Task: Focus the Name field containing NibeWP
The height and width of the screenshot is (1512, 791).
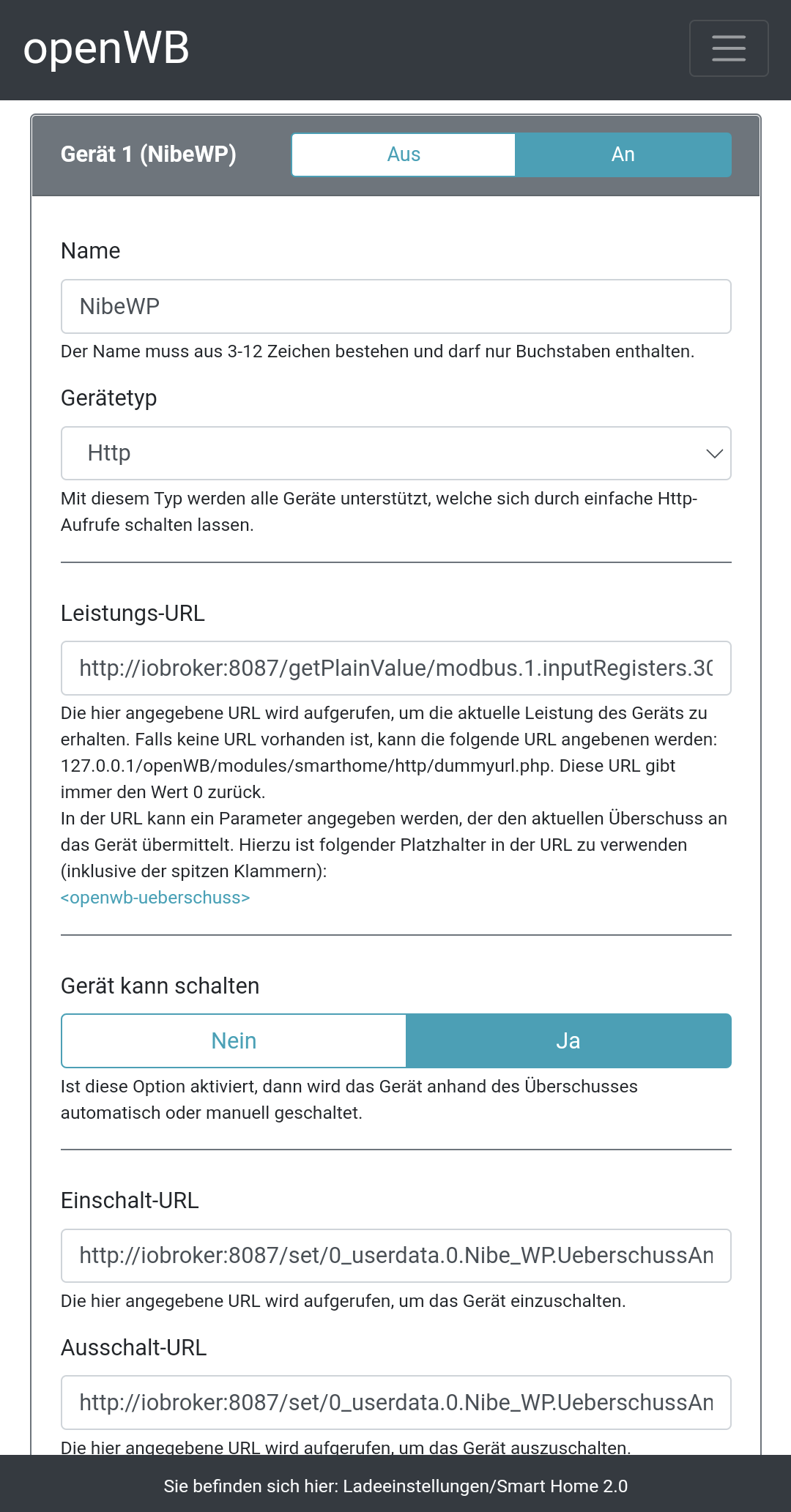Action: (x=395, y=306)
